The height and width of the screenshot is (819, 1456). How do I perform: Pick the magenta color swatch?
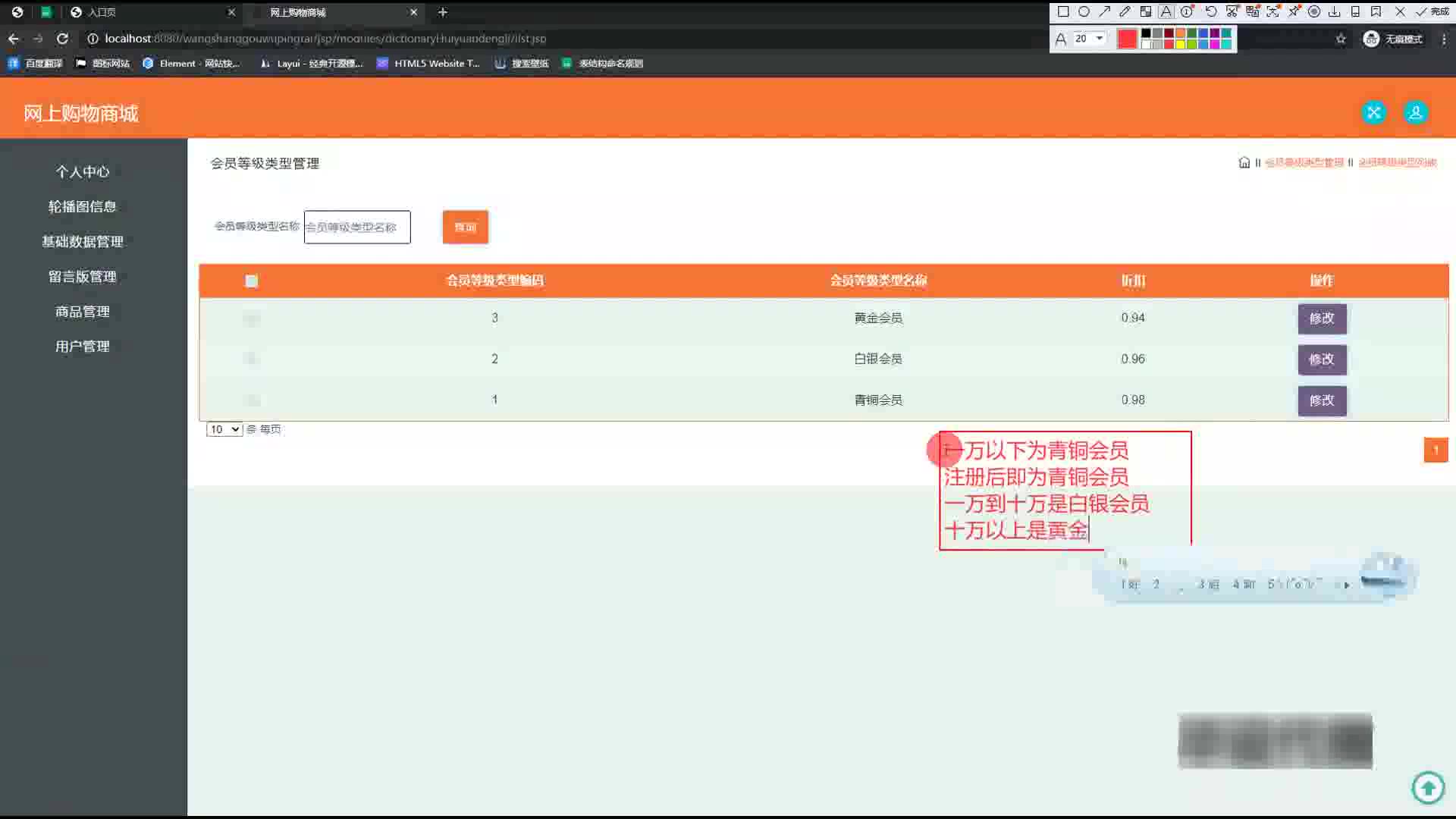(1215, 45)
